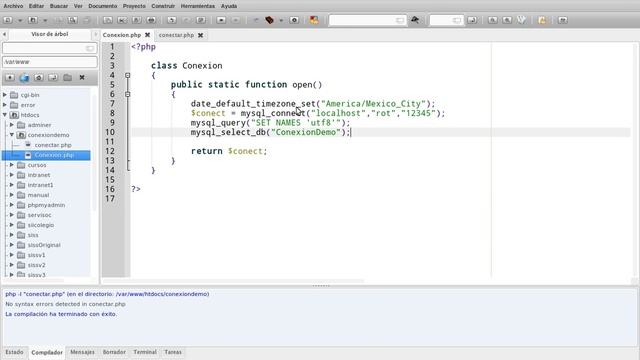The image size is (640, 360).
Task: Click the Open file toolbar icon
Action: click(x=33, y=20)
